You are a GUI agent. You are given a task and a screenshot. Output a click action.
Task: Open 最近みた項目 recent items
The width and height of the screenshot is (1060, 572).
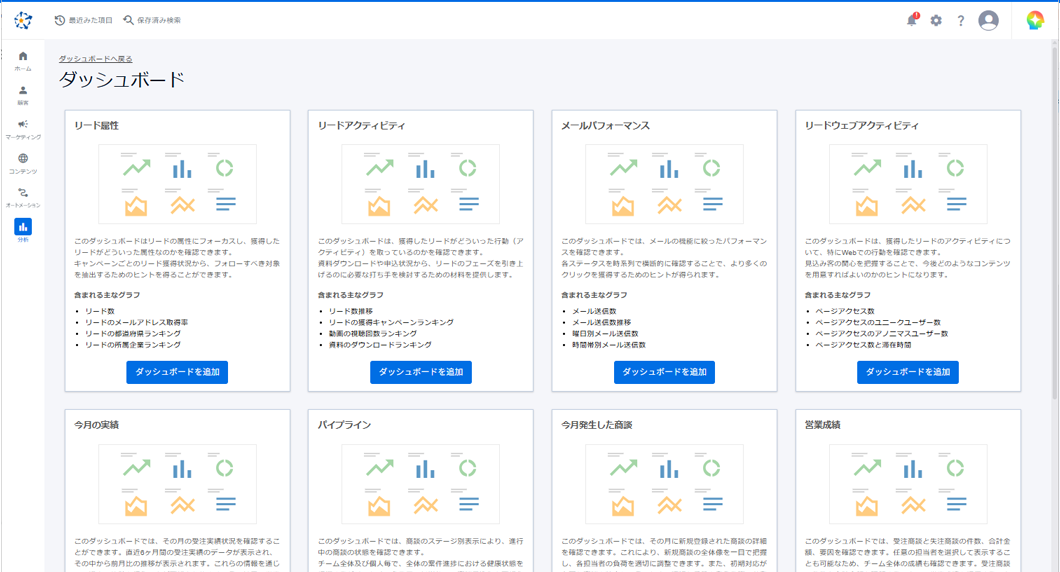tap(84, 20)
